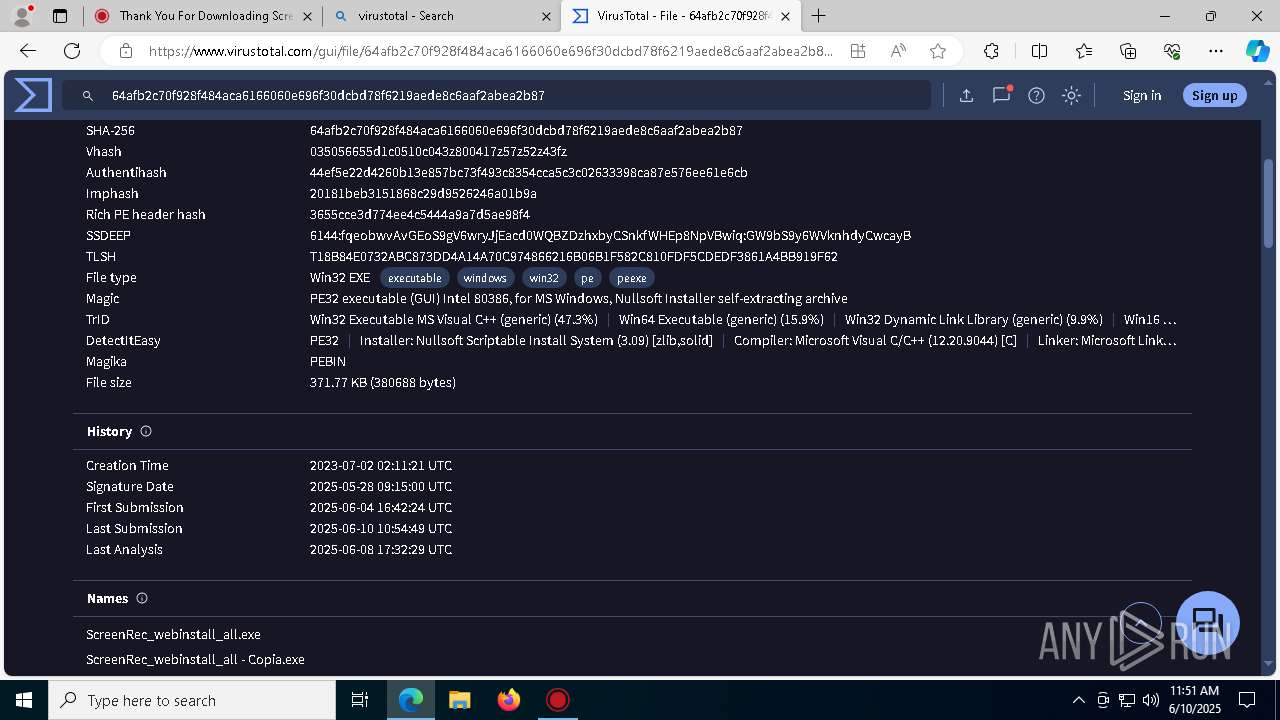Open the help question mark icon
Viewport: 1280px width, 720px height.
1036,95
